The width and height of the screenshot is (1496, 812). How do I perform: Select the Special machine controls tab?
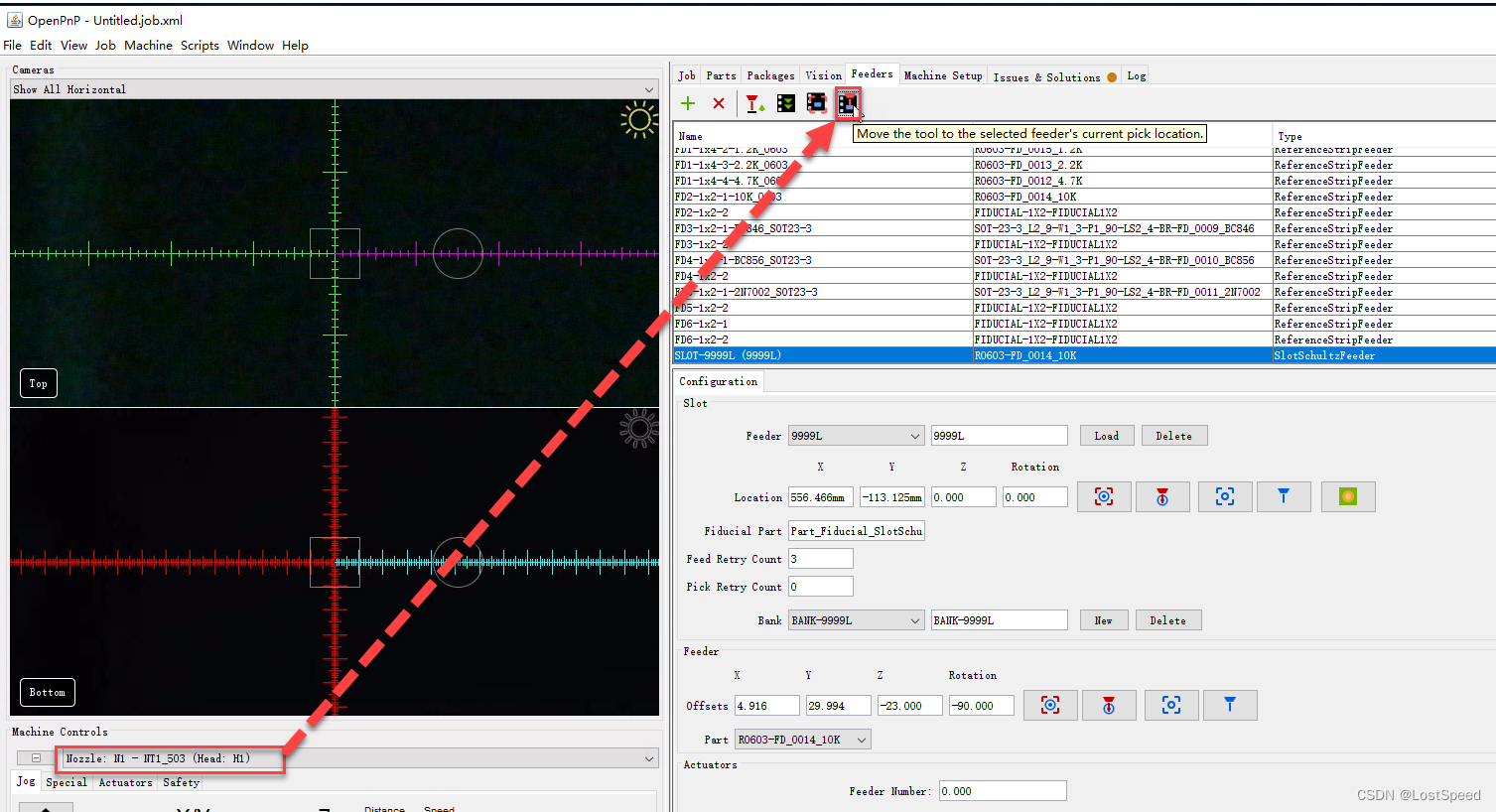coord(67,782)
